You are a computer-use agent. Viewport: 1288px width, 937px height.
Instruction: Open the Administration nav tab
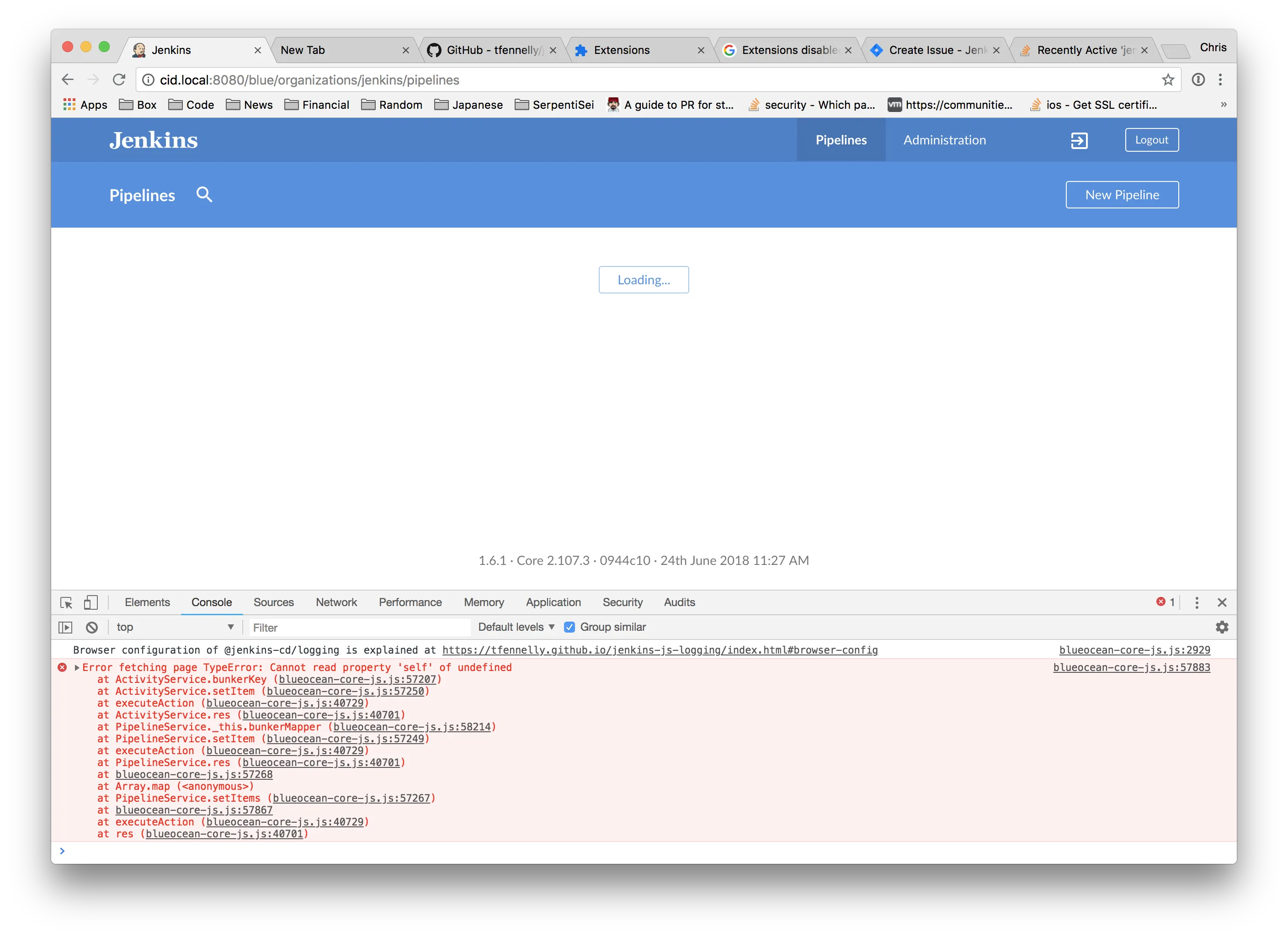(x=944, y=140)
